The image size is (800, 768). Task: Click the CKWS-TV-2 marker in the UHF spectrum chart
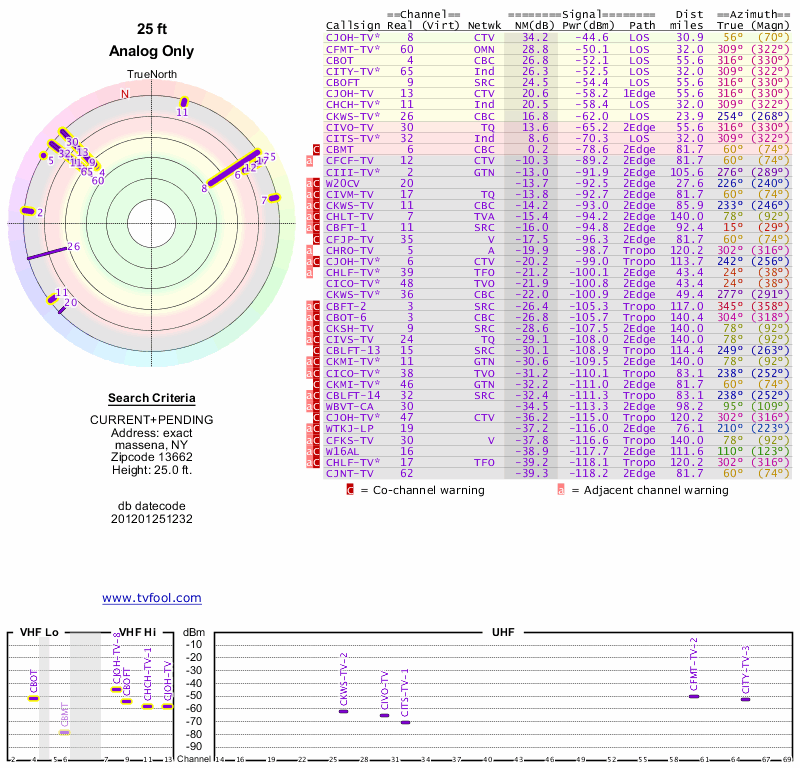(x=343, y=711)
